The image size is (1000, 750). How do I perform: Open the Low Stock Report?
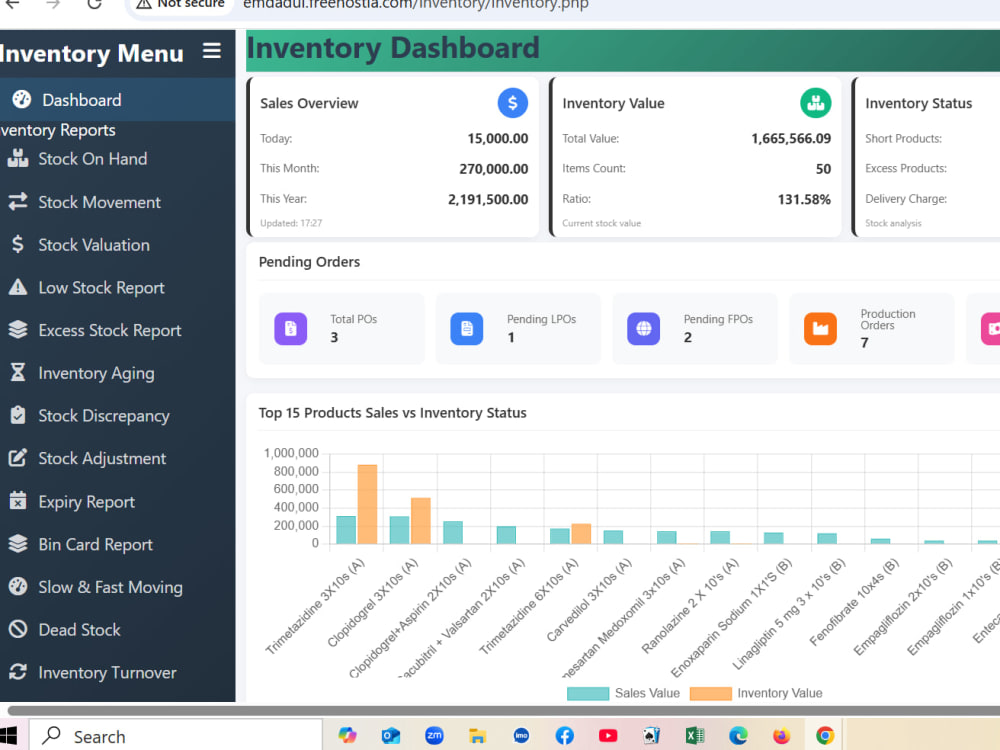[101, 288]
